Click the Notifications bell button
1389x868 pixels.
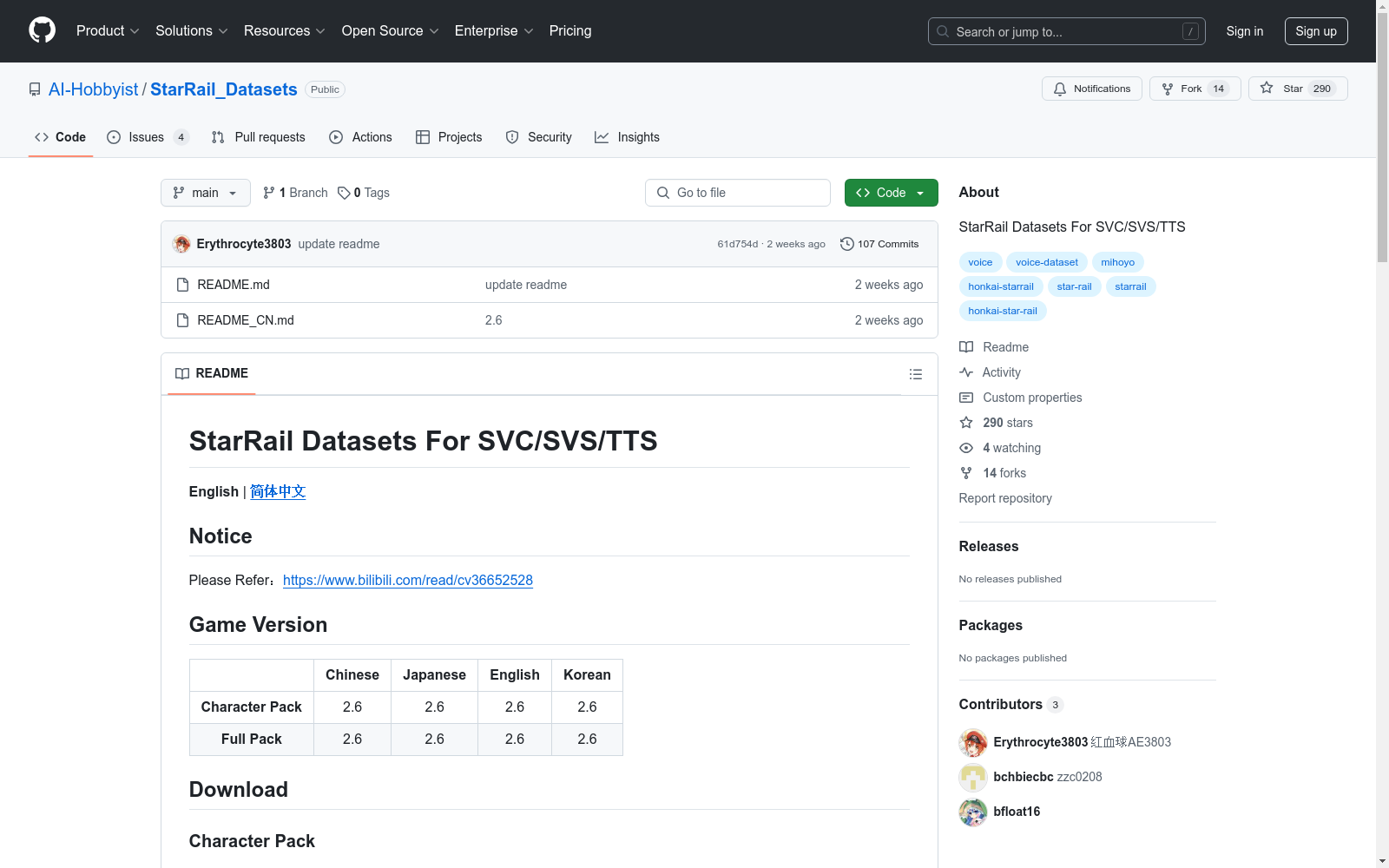click(1092, 89)
